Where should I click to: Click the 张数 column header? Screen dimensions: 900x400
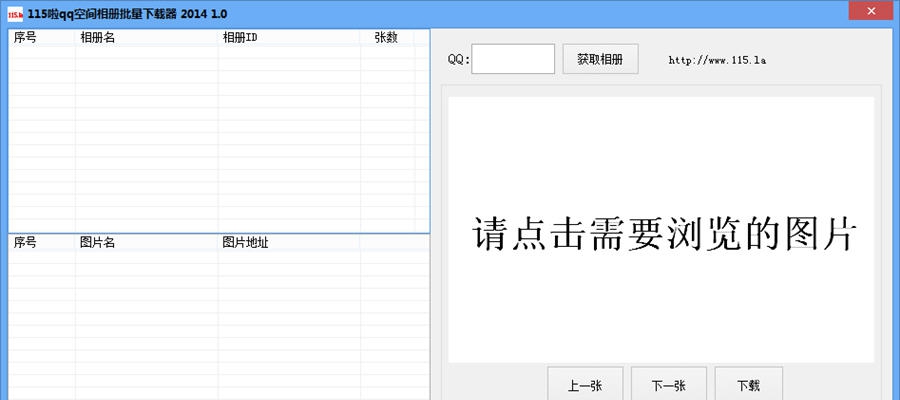[x=387, y=38]
